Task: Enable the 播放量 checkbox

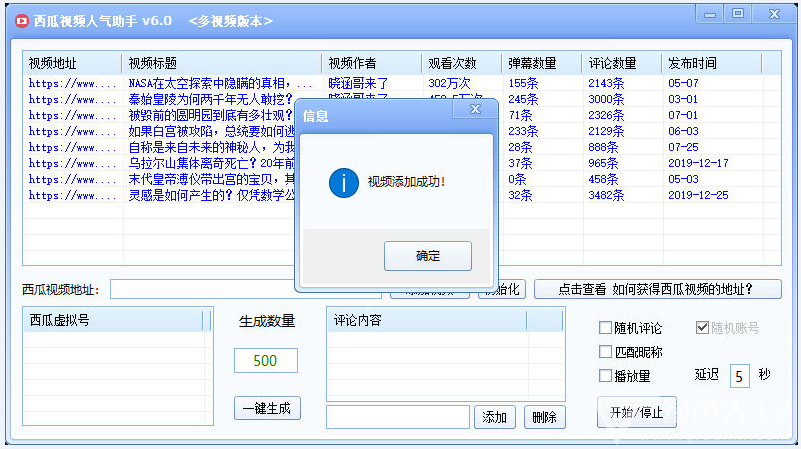Action: (x=605, y=375)
